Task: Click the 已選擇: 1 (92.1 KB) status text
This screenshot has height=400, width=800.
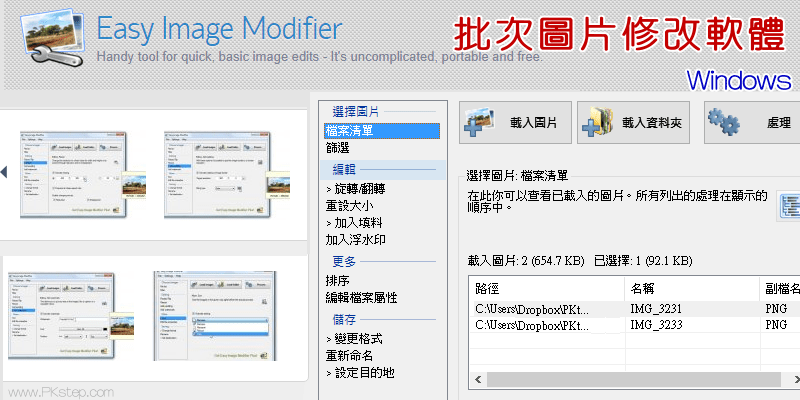Action: point(643,261)
